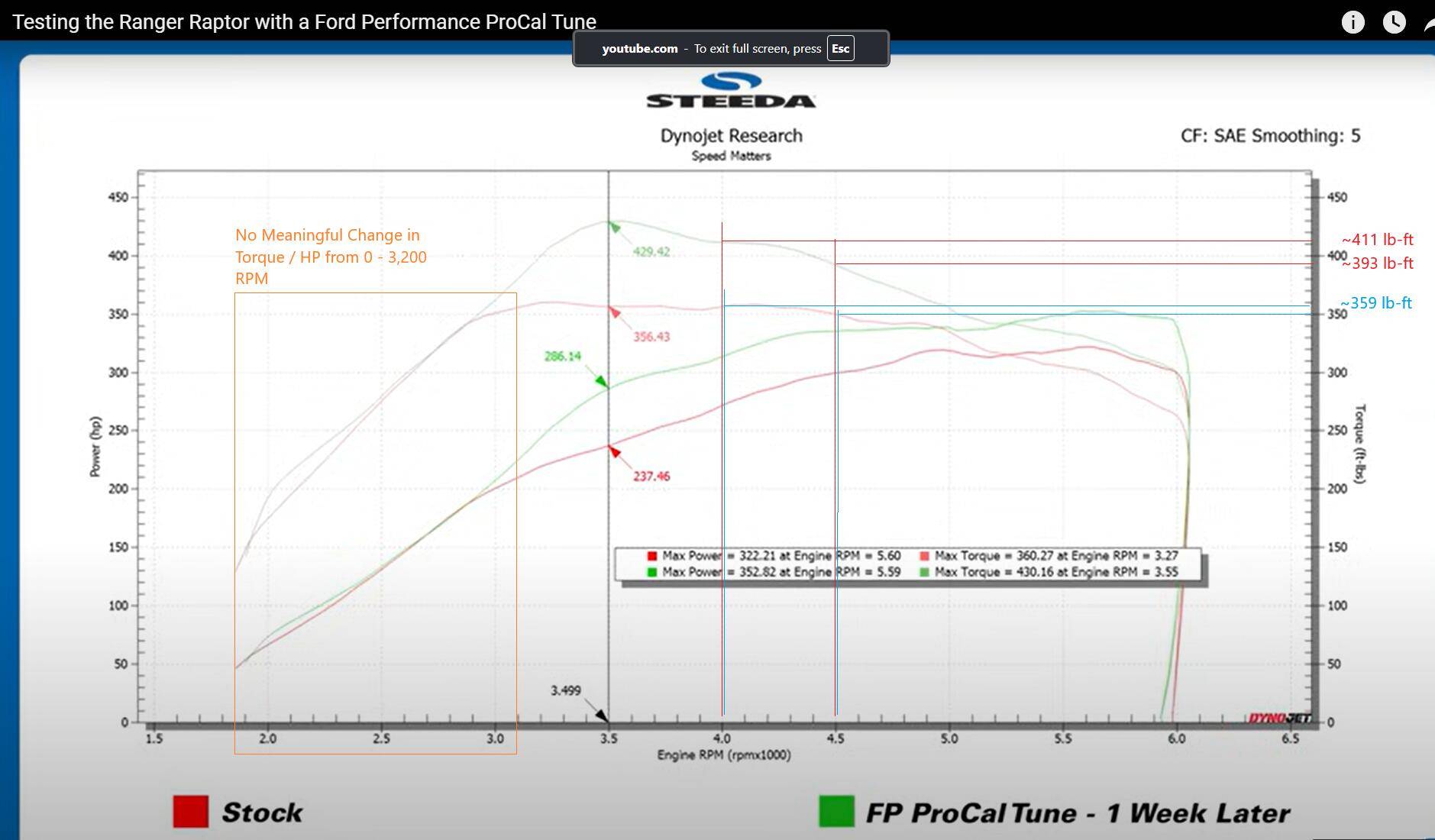Screen dimensions: 1435x840
Task: Click the video info icon
Action: coord(1353,22)
